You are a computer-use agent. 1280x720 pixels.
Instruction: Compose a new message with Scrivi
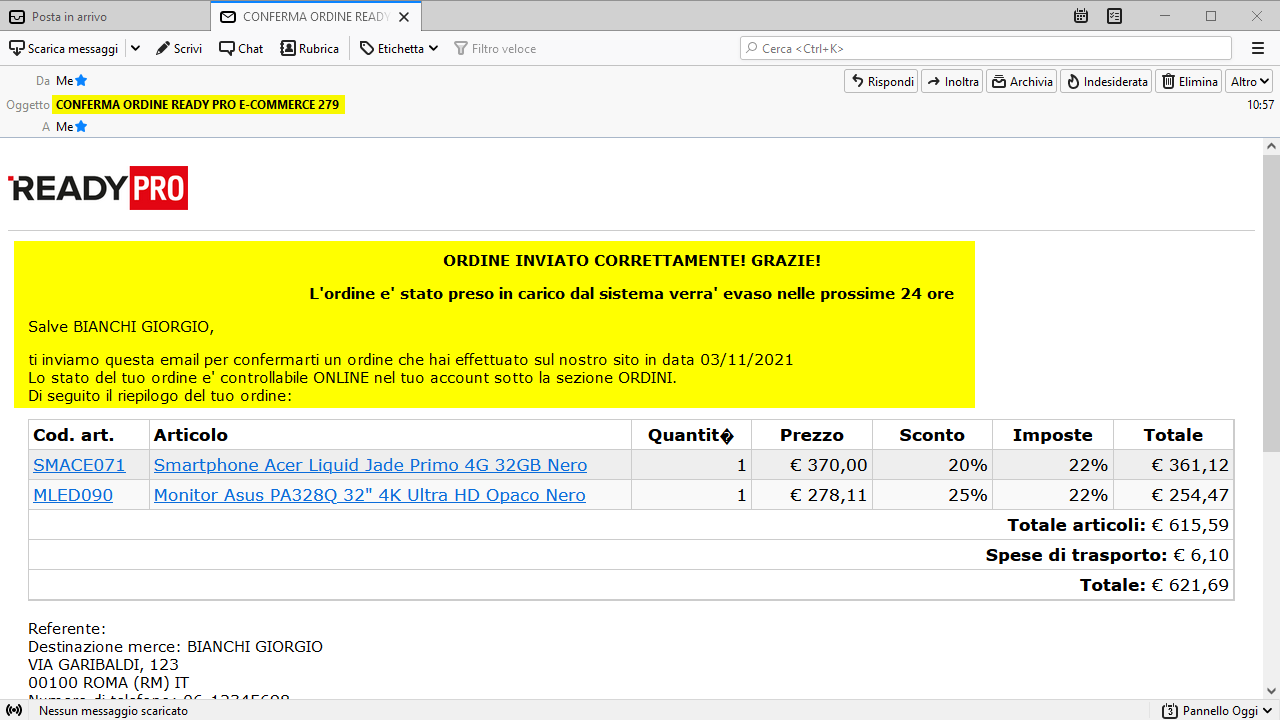point(179,48)
